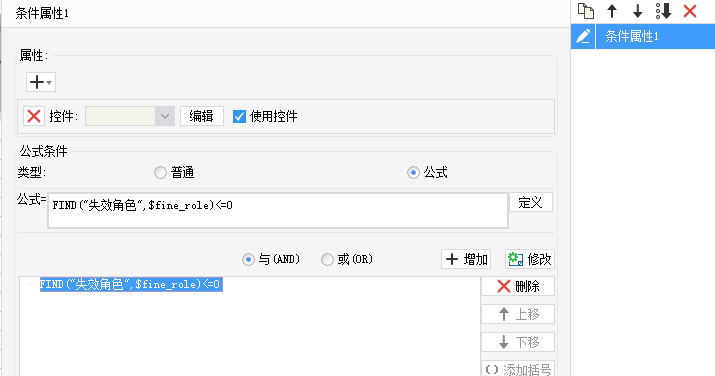
Task: Select 条件属性1 in the right list
Action: [x=655, y=36]
